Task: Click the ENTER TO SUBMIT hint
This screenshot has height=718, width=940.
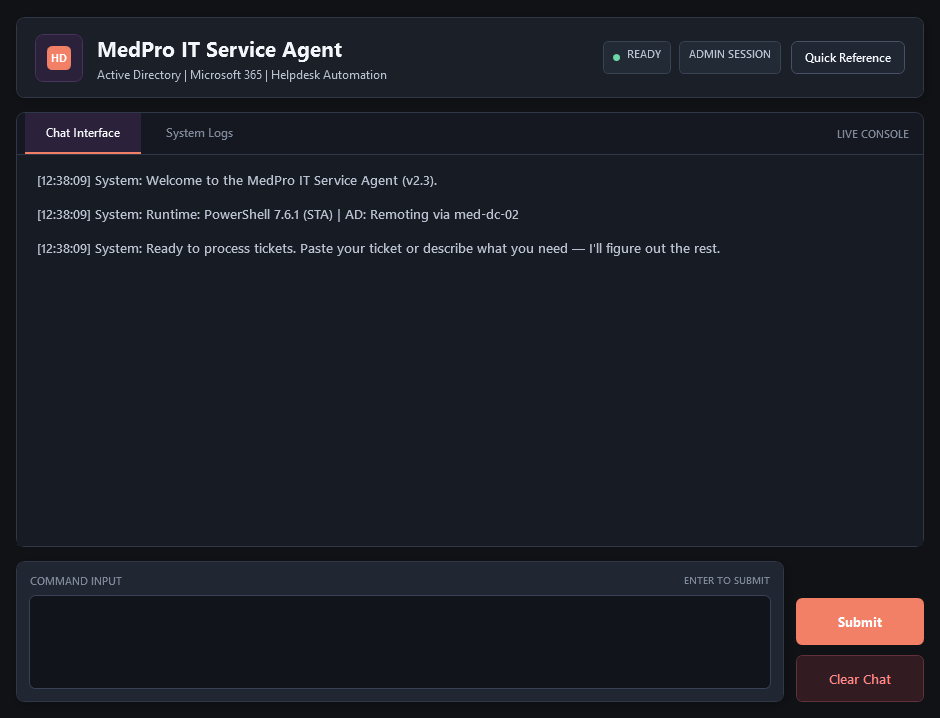Action: [x=727, y=580]
